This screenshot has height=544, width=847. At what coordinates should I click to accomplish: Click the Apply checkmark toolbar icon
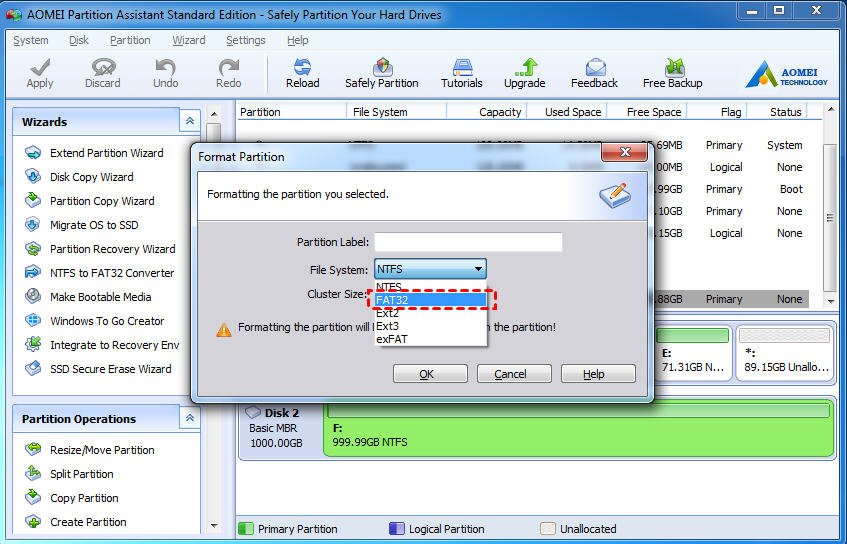coord(40,73)
